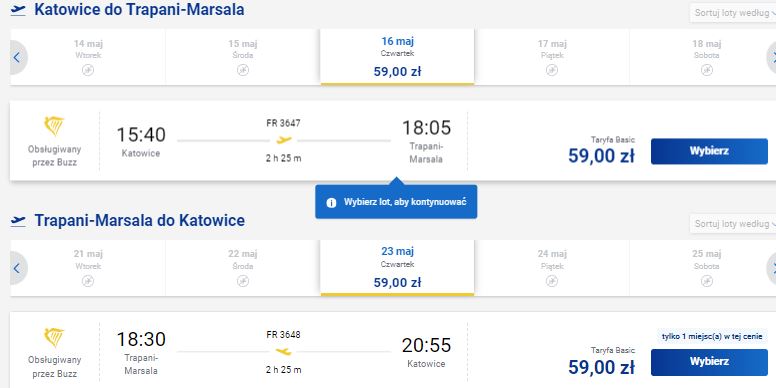The width and height of the screenshot is (776, 388).
Task: Choose the 15:40 Katowice flight with Wybierz
Action: coord(709,151)
